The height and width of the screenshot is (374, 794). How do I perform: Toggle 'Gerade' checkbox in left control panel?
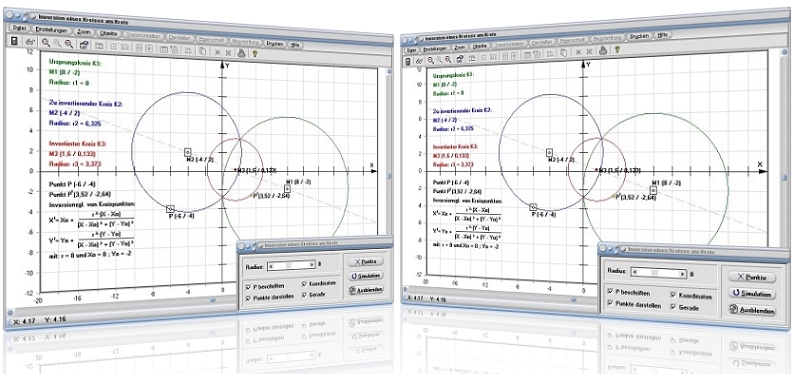[x=304, y=295]
